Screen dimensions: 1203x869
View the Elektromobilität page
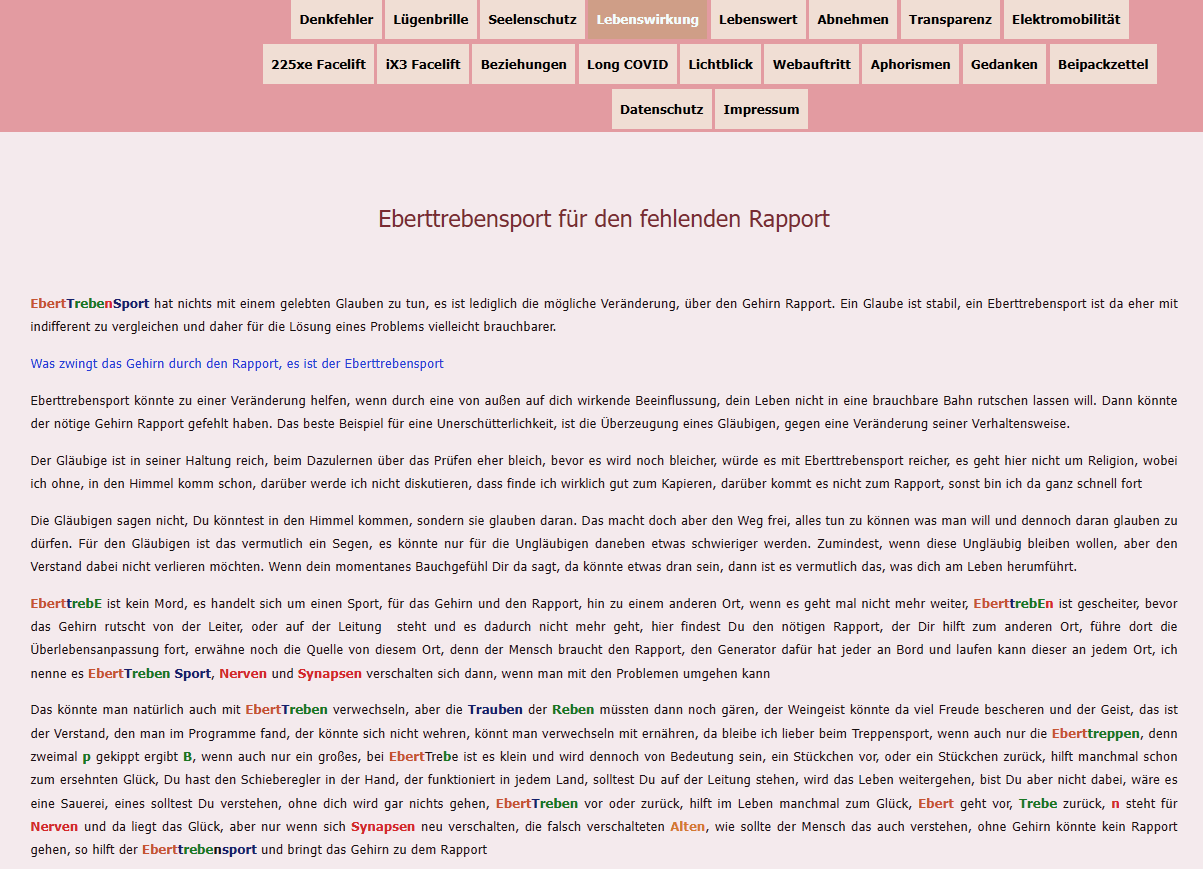tap(1067, 19)
